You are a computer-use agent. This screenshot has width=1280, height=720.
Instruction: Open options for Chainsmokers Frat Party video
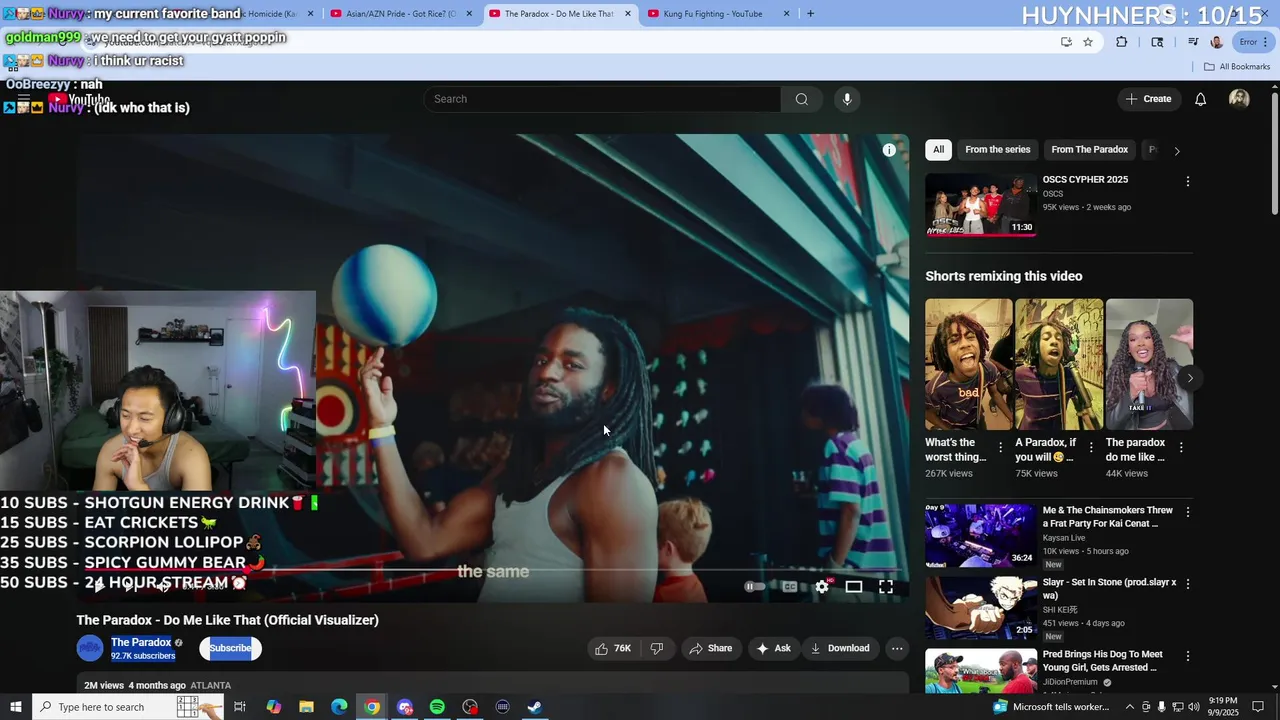(1188, 512)
